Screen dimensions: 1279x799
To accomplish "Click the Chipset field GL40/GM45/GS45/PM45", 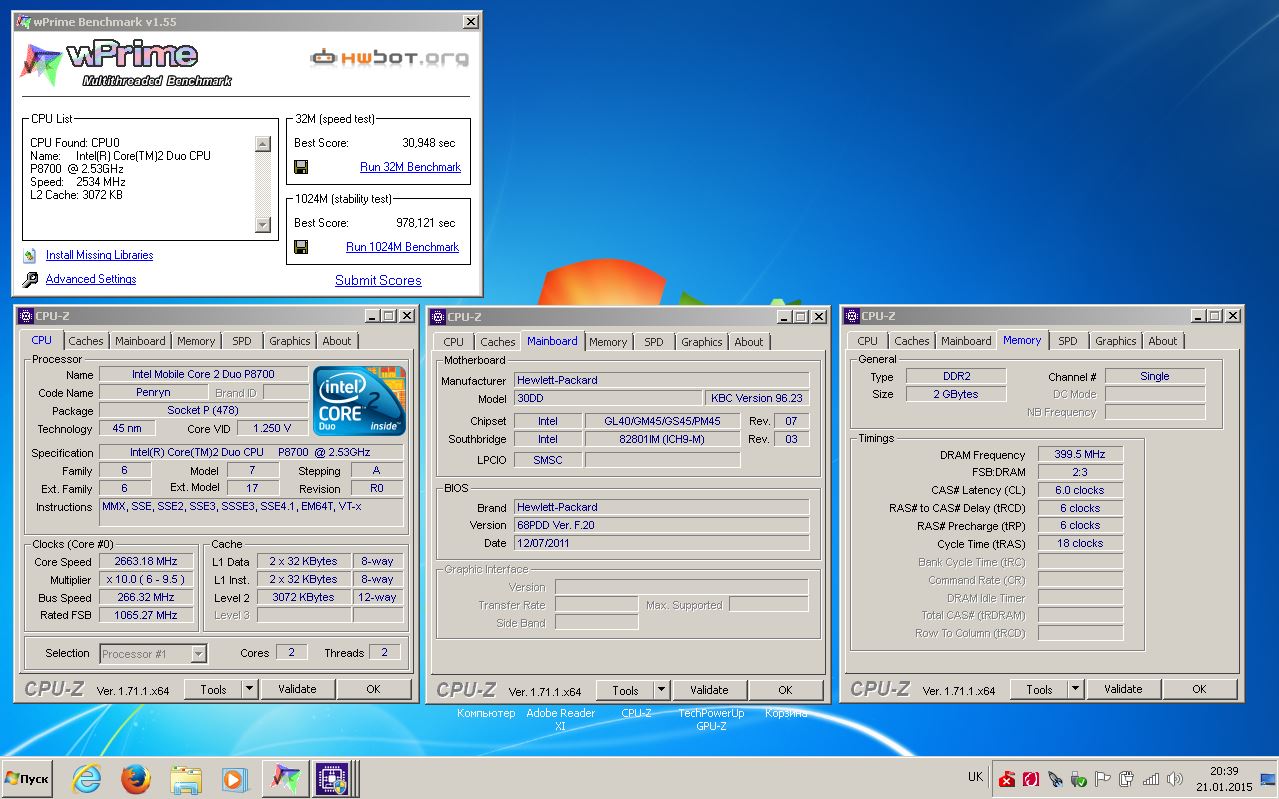I will point(662,421).
